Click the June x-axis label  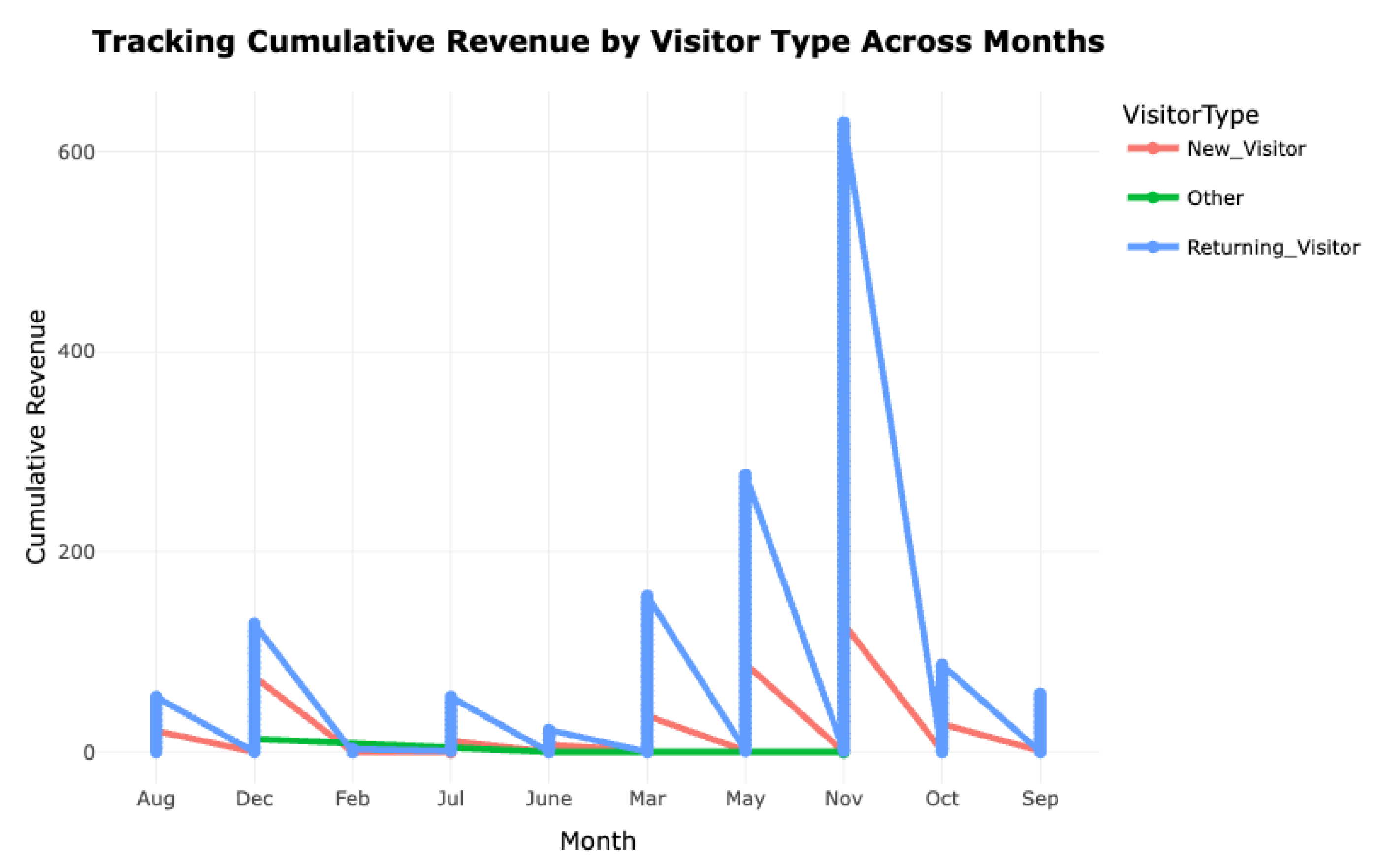548,798
